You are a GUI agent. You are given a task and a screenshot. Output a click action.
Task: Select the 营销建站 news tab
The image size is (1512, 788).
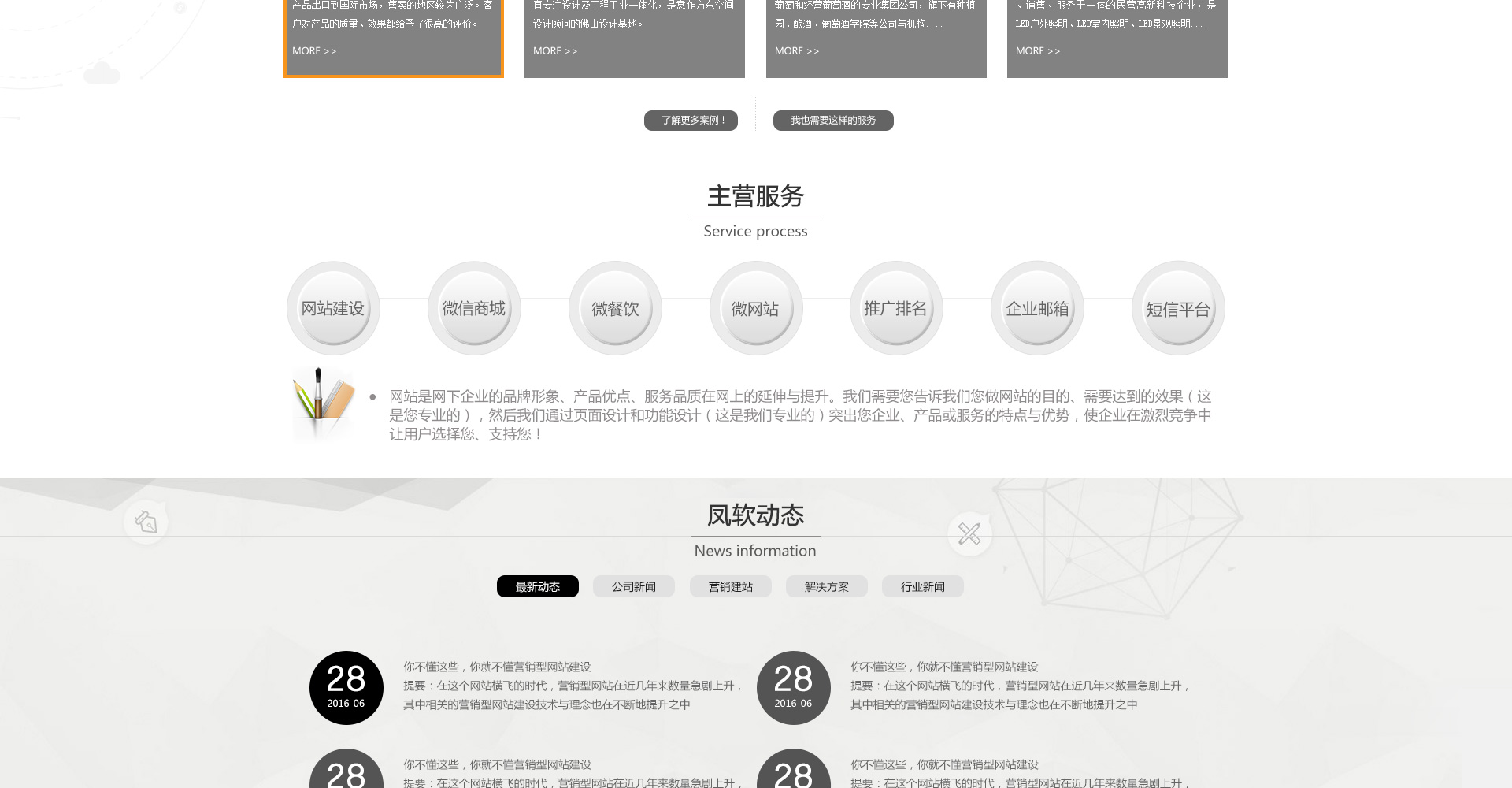pyautogui.click(x=730, y=586)
